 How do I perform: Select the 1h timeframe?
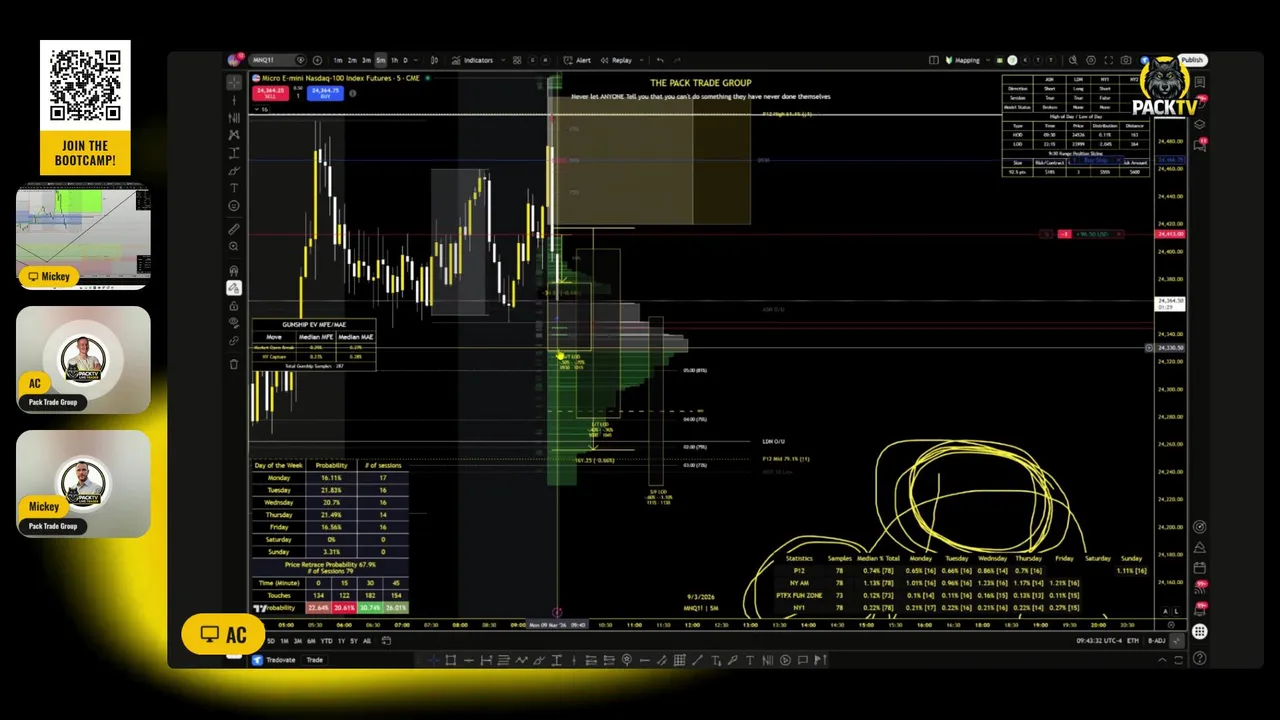(x=394, y=60)
